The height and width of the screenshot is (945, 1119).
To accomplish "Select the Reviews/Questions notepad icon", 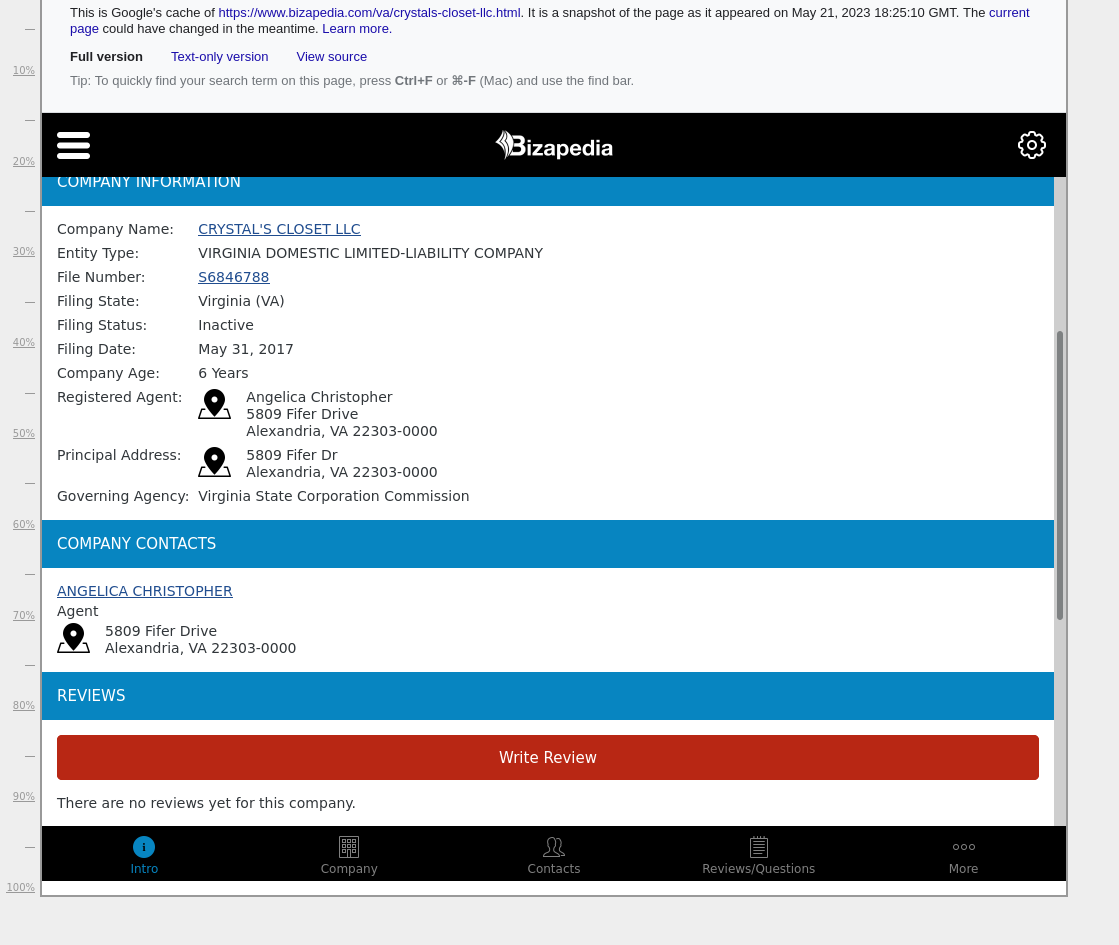I will (759, 847).
